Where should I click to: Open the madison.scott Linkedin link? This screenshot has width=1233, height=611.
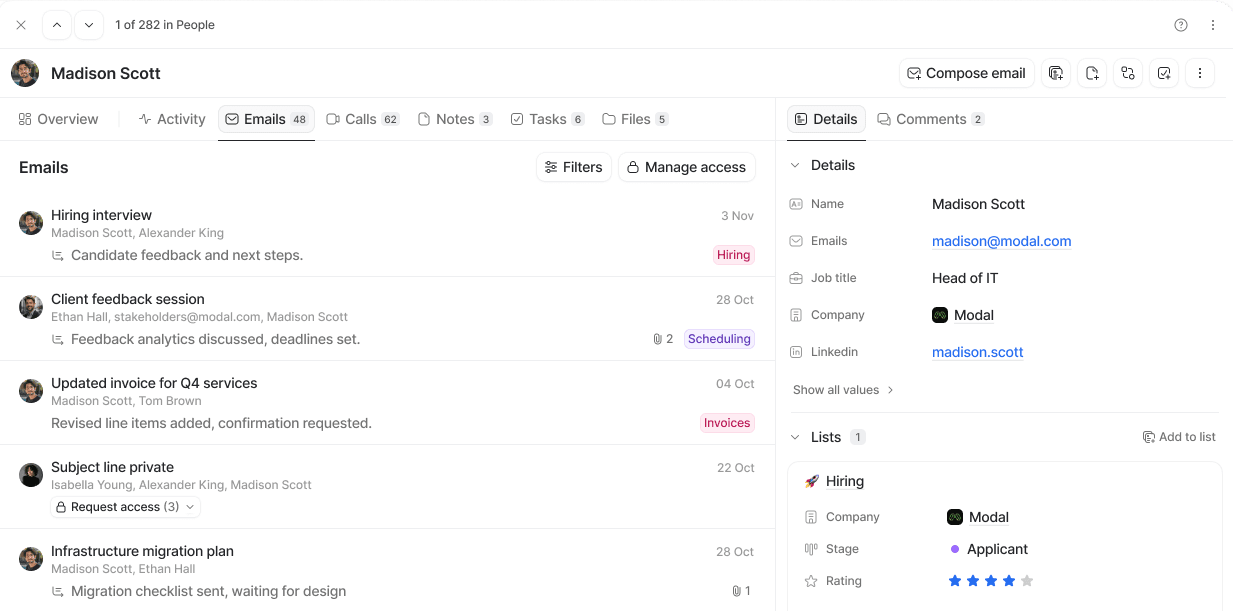(977, 352)
